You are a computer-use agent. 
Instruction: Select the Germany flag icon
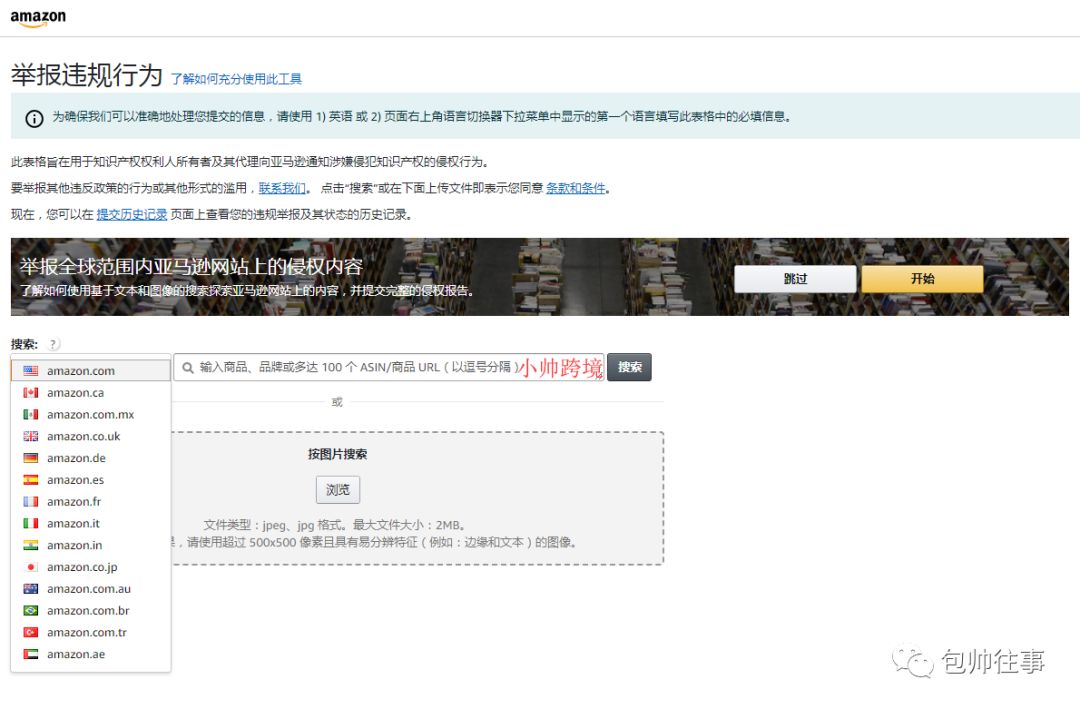point(30,458)
